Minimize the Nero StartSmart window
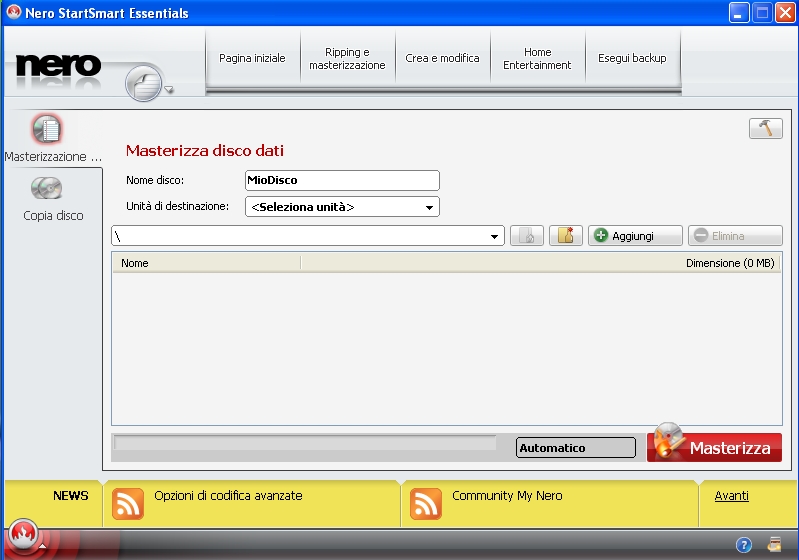 pyautogui.click(x=738, y=13)
